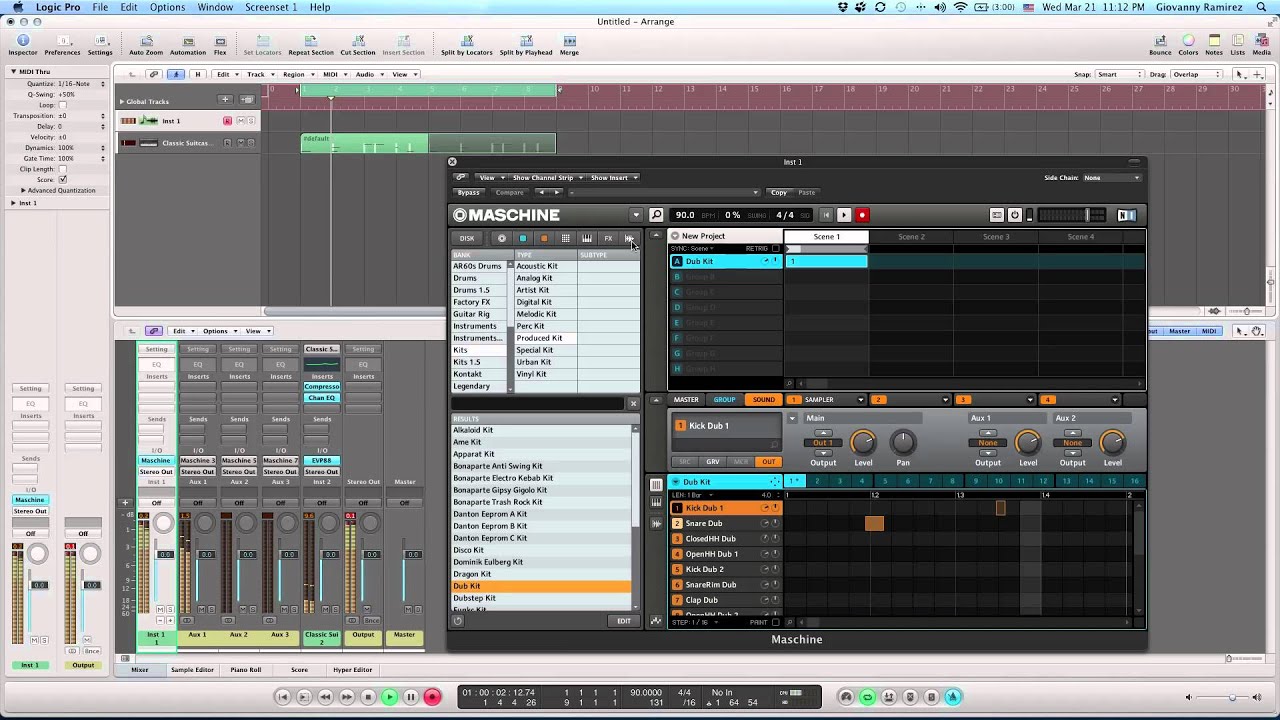Click Maschine's restart transport button
Viewport: 1280px width, 720px height.
point(825,215)
